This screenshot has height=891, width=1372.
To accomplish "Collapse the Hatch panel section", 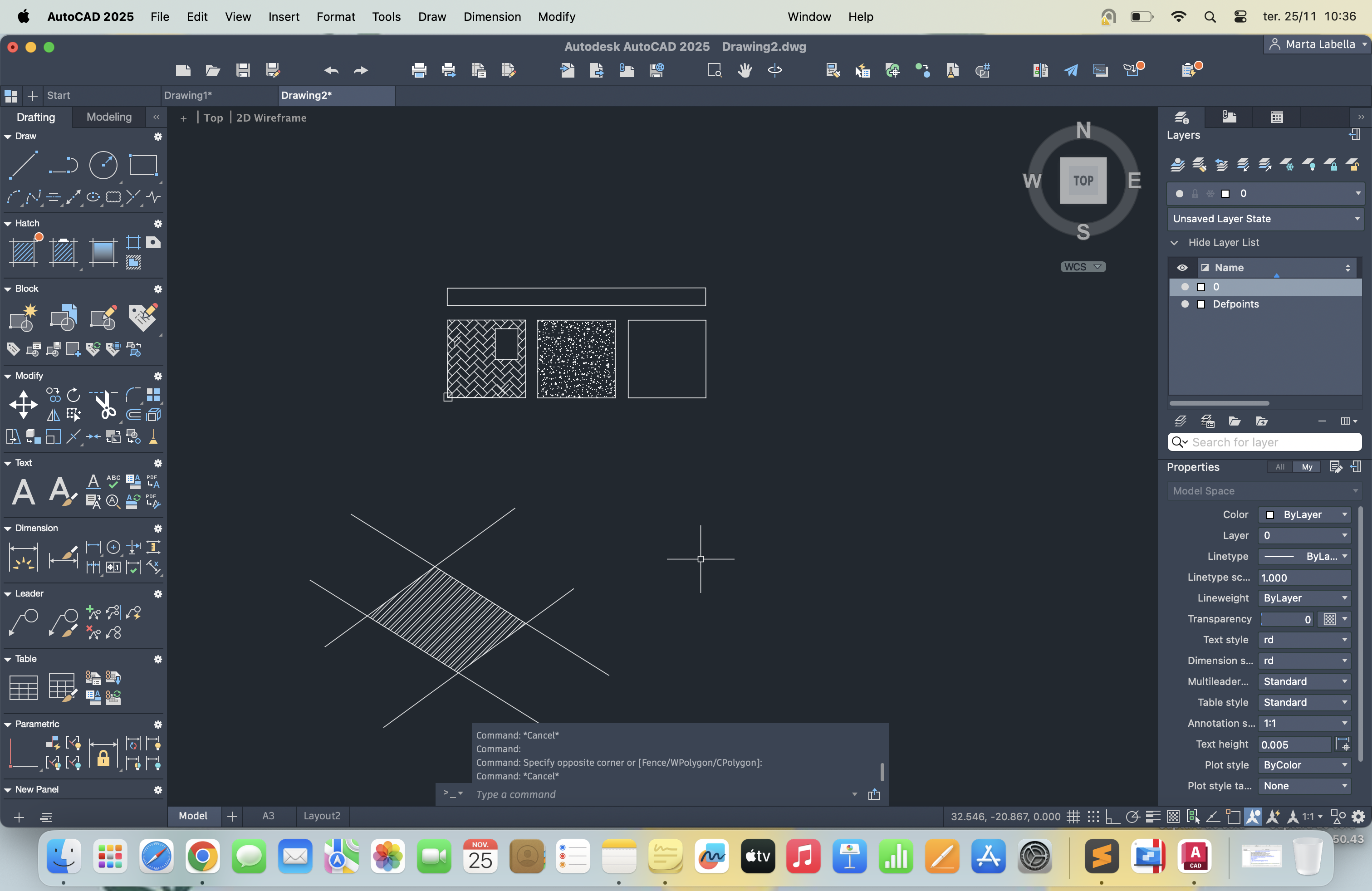I will click(8, 224).
